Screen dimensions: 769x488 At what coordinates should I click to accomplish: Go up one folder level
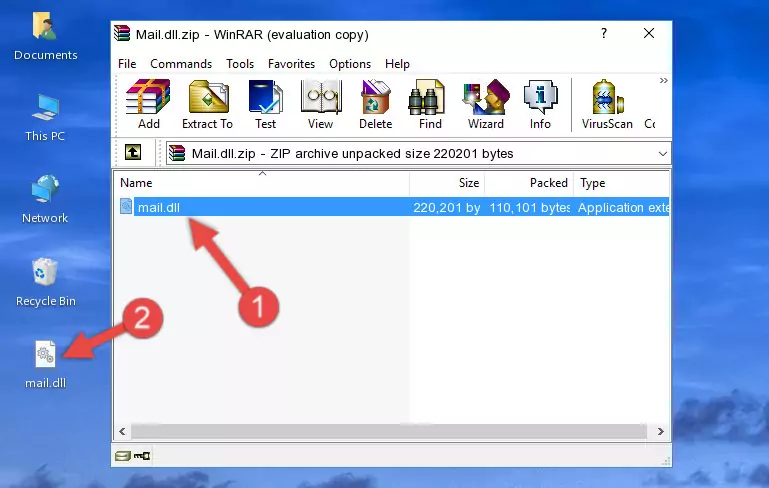coord(133,153)
